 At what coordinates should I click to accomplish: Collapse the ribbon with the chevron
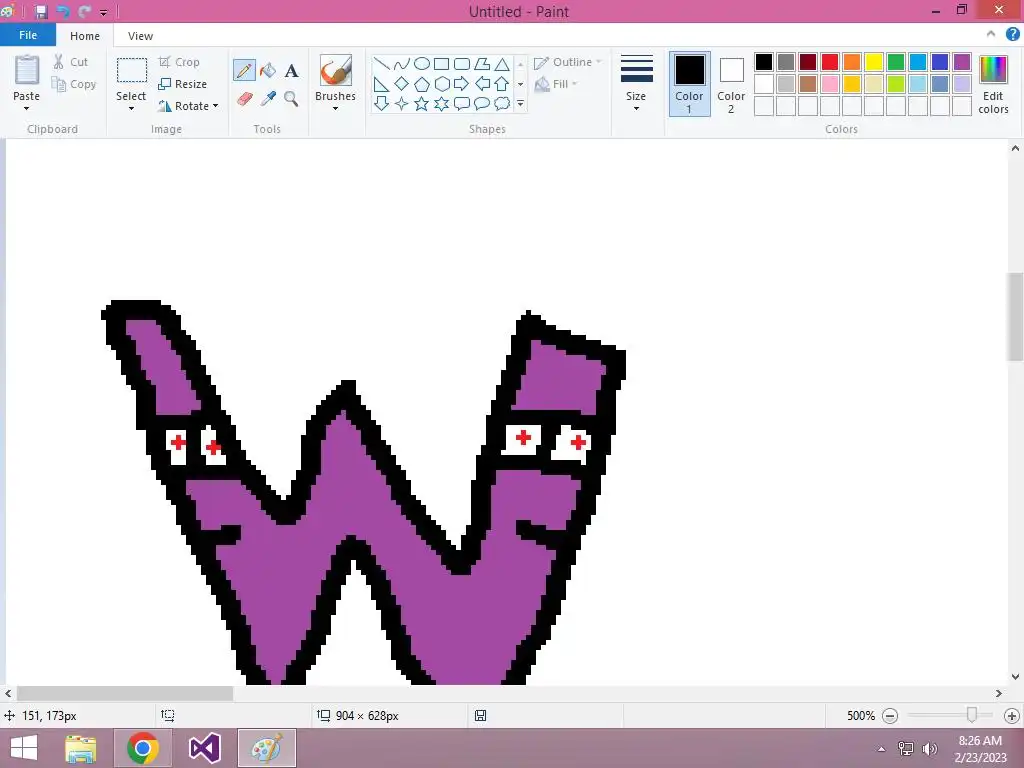click(x=991, y=34)
